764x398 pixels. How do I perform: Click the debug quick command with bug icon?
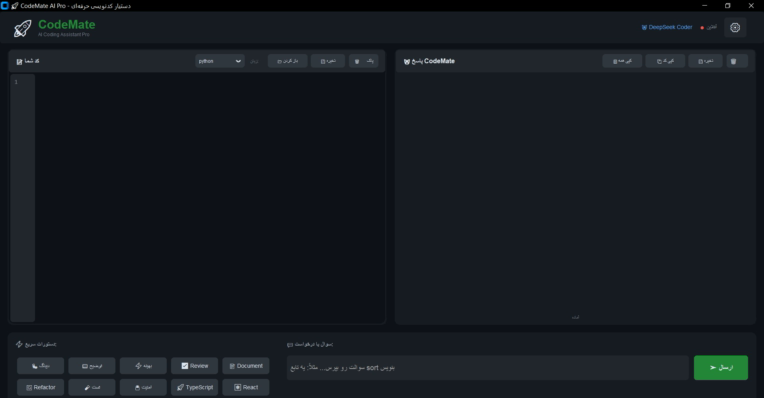pyautogui.click(x=40, y=366)
